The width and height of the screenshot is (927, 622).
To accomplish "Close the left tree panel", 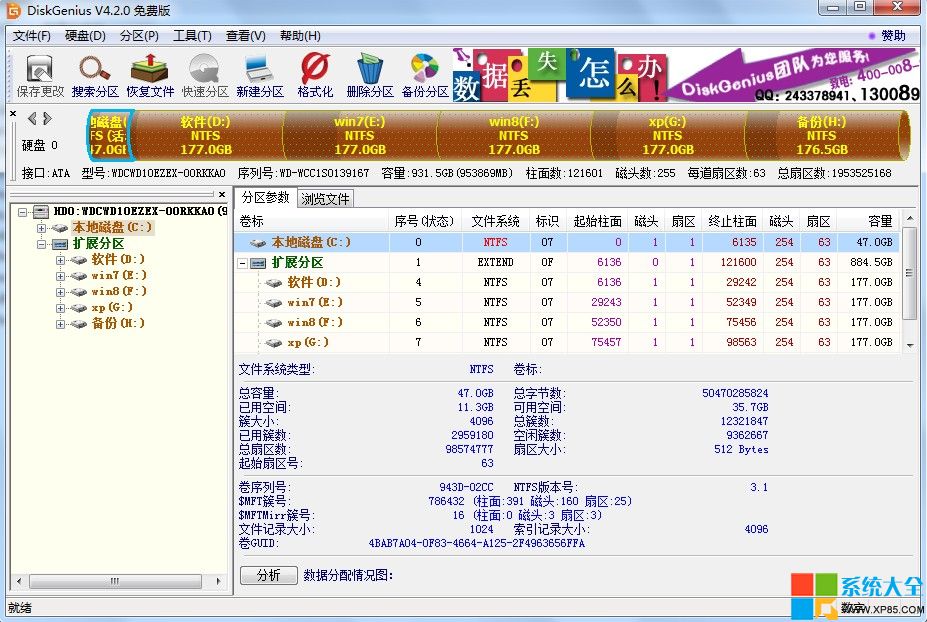I will (222, 194).
